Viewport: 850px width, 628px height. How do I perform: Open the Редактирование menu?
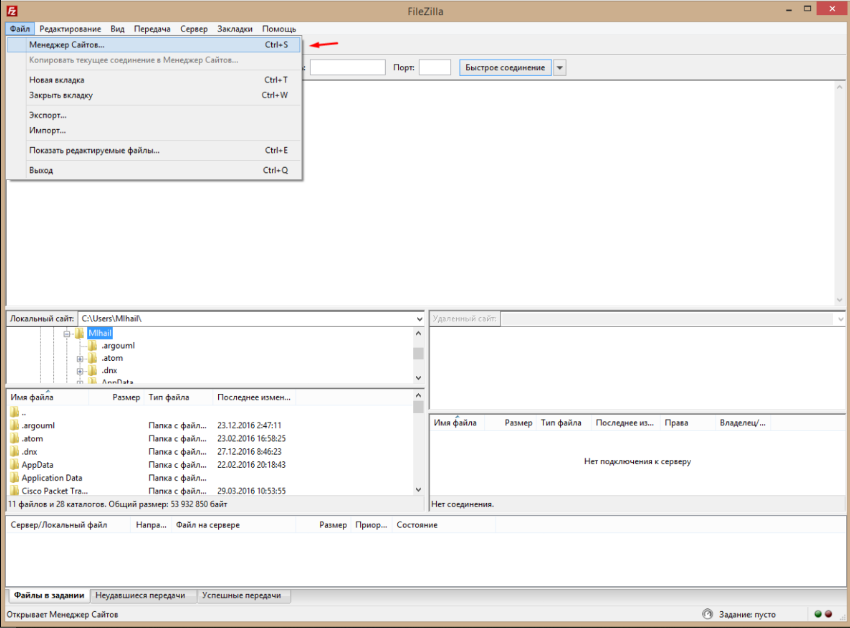70,29
